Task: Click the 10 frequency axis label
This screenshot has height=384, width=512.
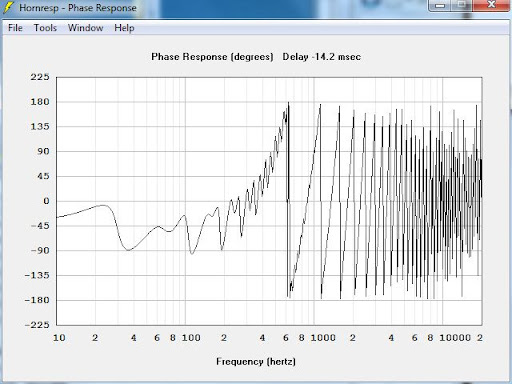Action: 59,338
